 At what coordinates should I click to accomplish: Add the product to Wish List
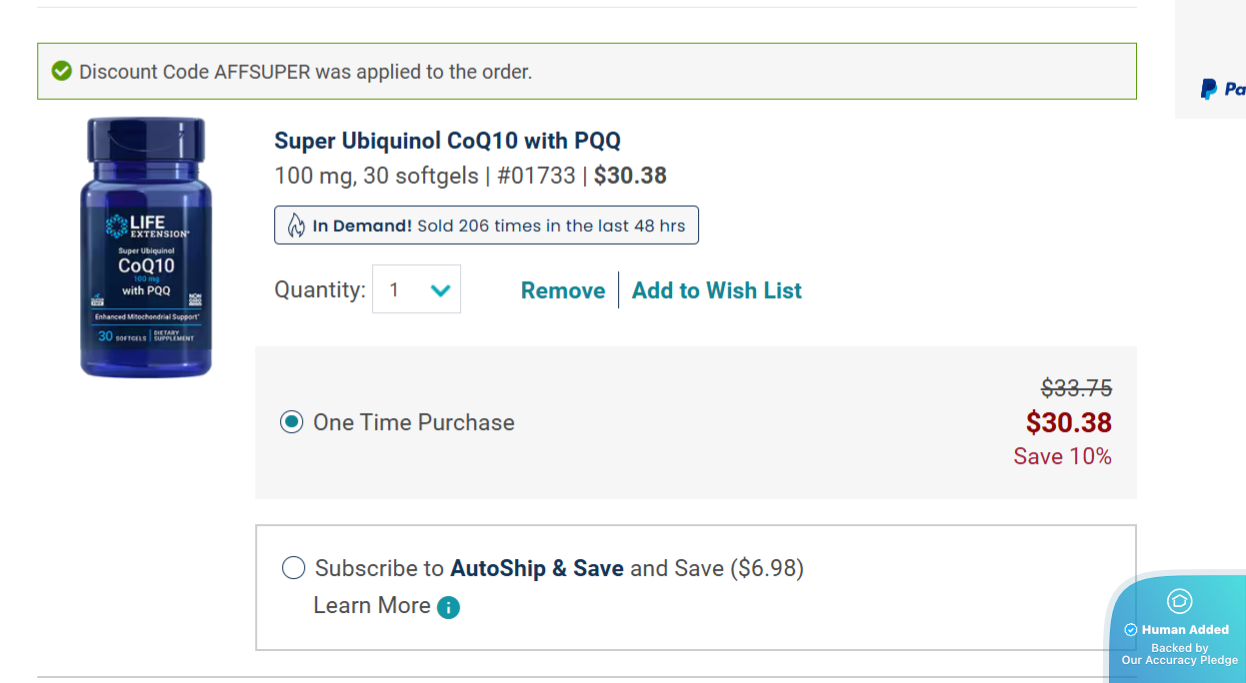tap(717, 290)
